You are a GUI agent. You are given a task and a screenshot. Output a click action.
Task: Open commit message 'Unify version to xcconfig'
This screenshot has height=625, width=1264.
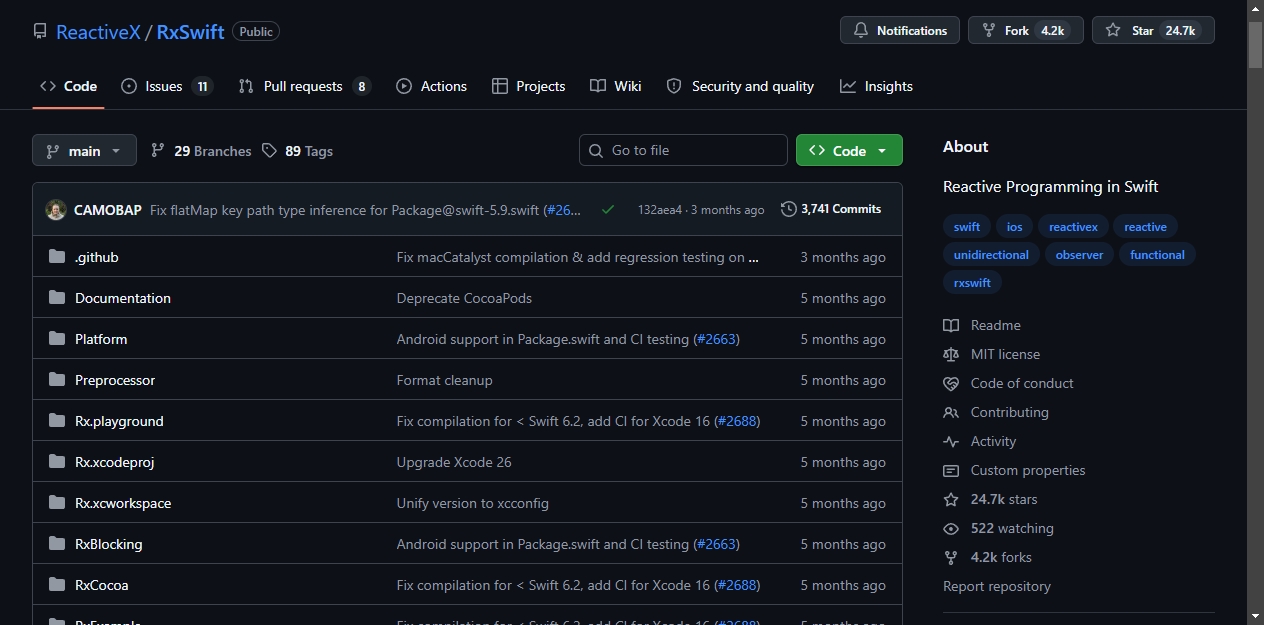pos(473,503)
